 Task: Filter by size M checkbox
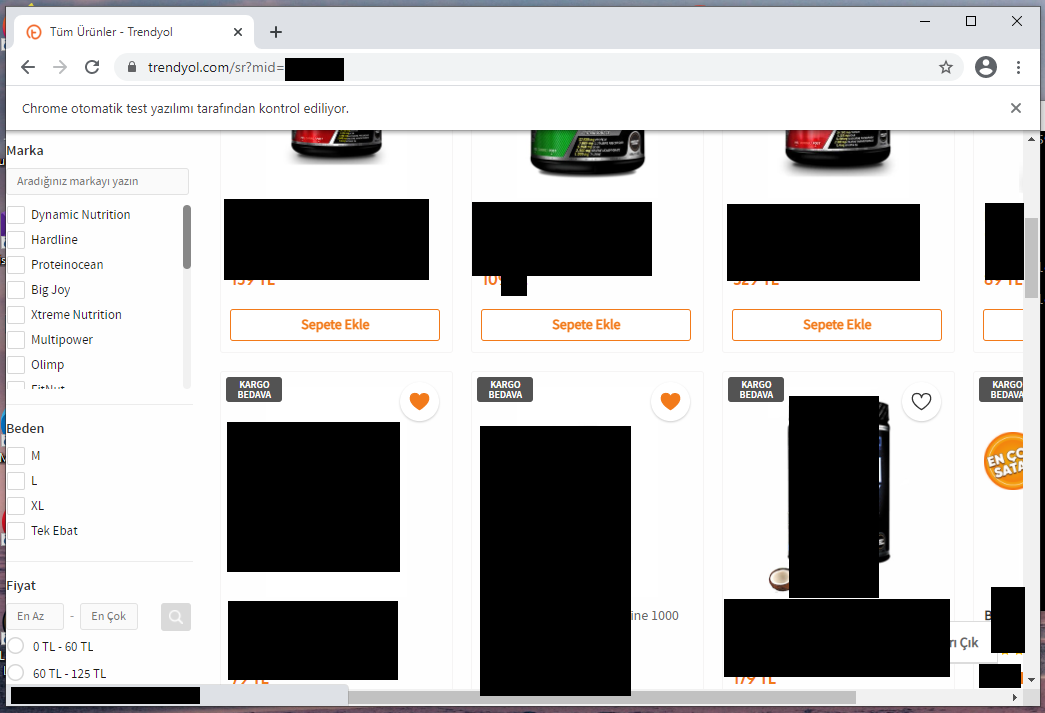coord(17,456)
